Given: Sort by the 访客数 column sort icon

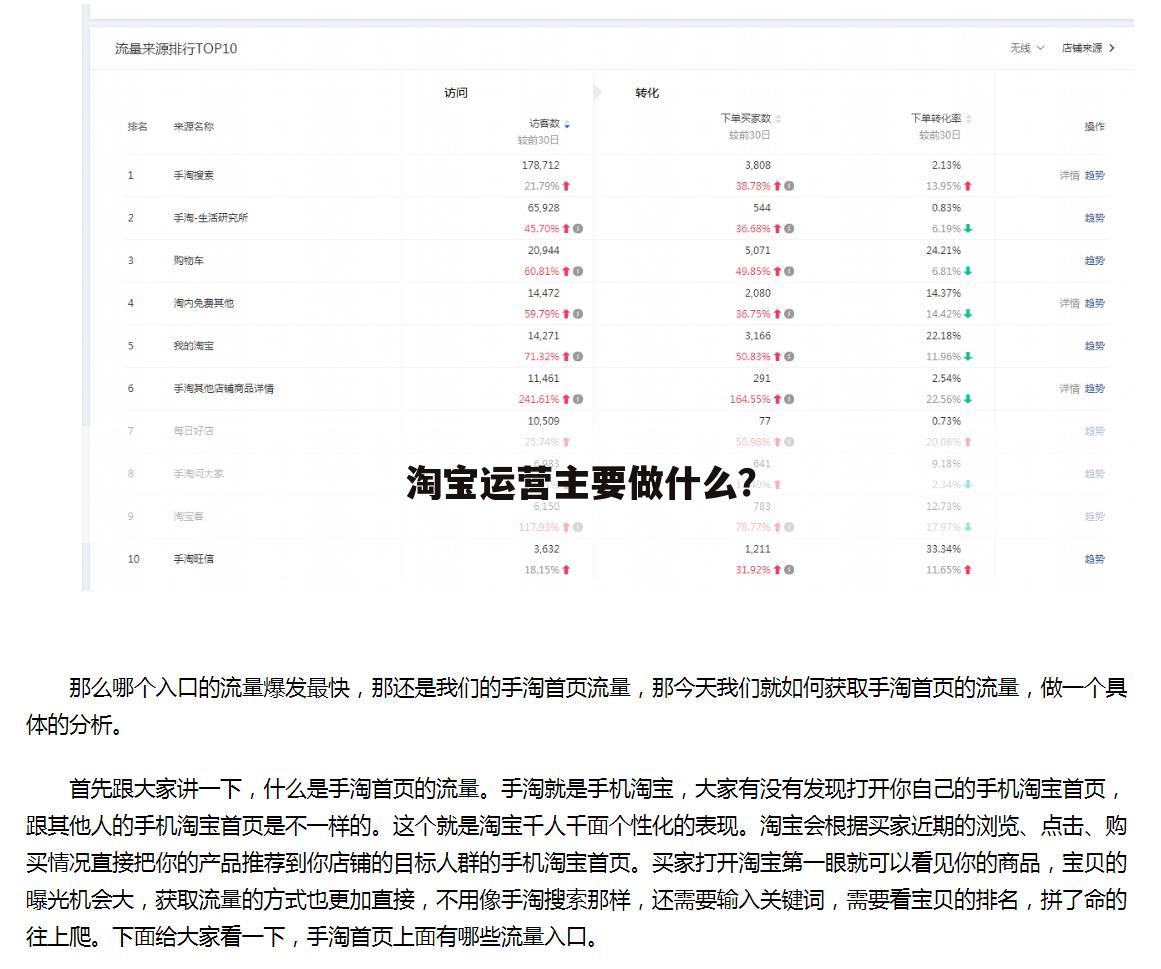Looking at the screenshot, I should pos(567,124).
